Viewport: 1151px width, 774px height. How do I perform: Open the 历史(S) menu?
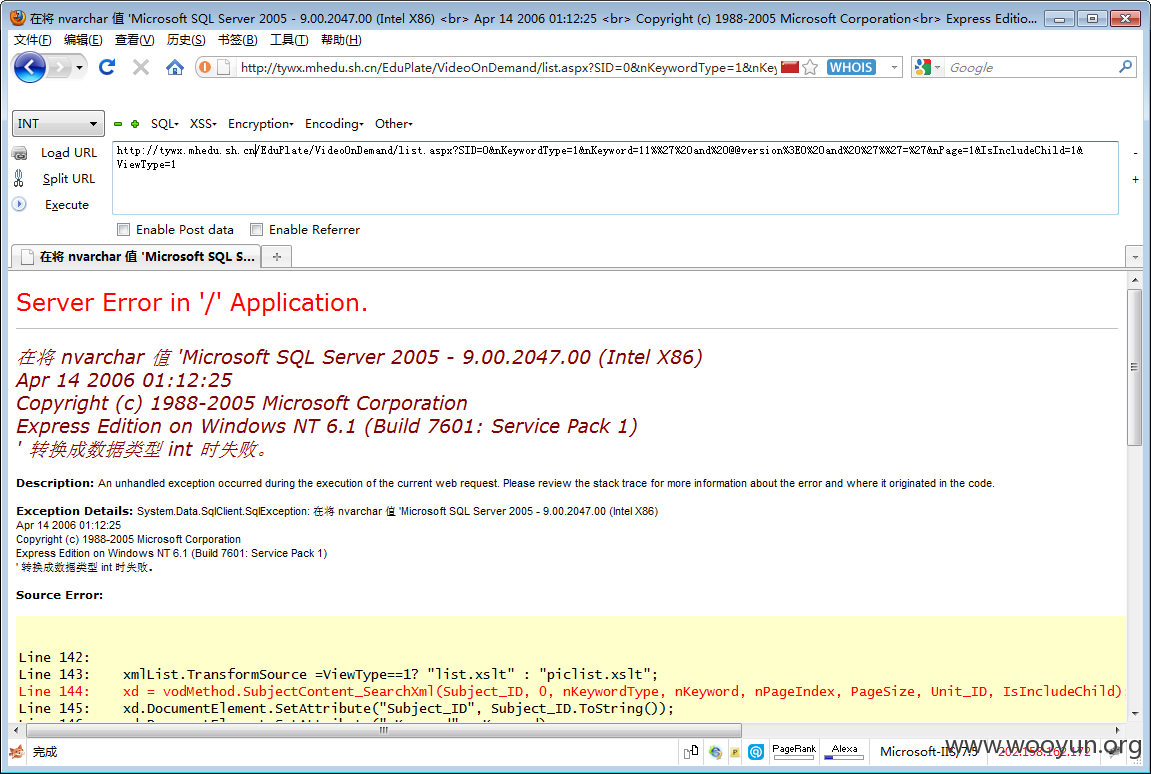186,40
